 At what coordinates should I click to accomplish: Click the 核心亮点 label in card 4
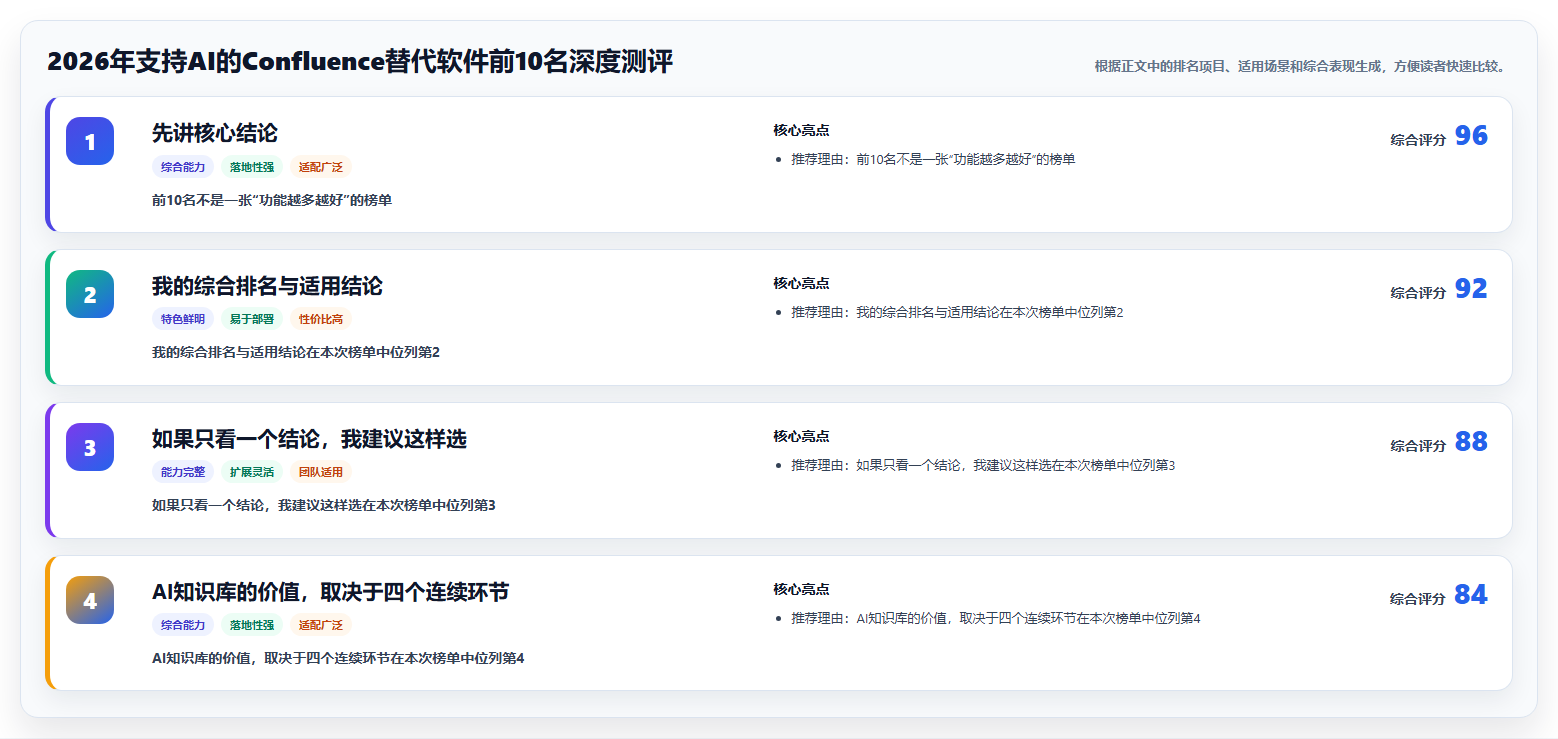pos(801,589)
